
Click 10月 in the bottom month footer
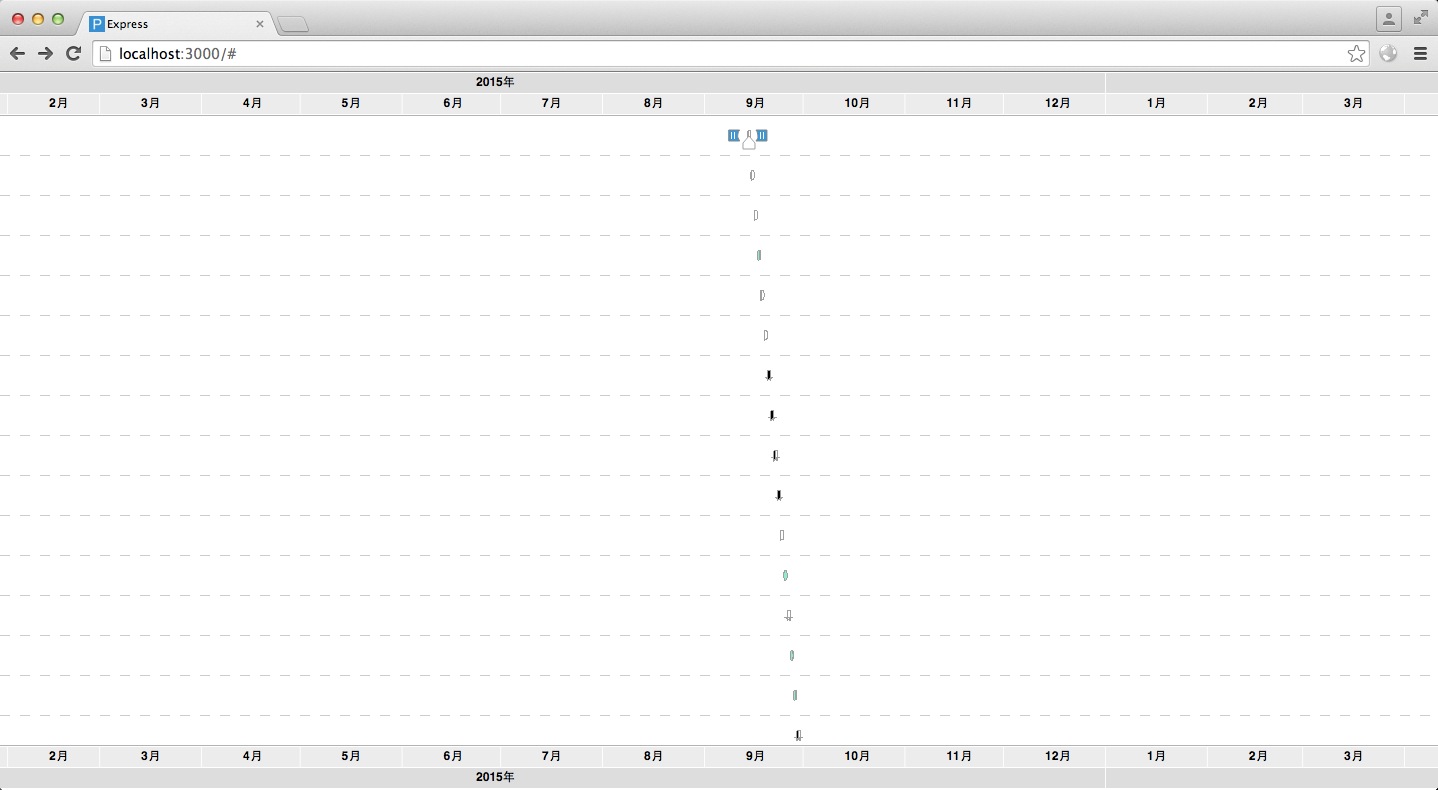(x=857, y=756)
